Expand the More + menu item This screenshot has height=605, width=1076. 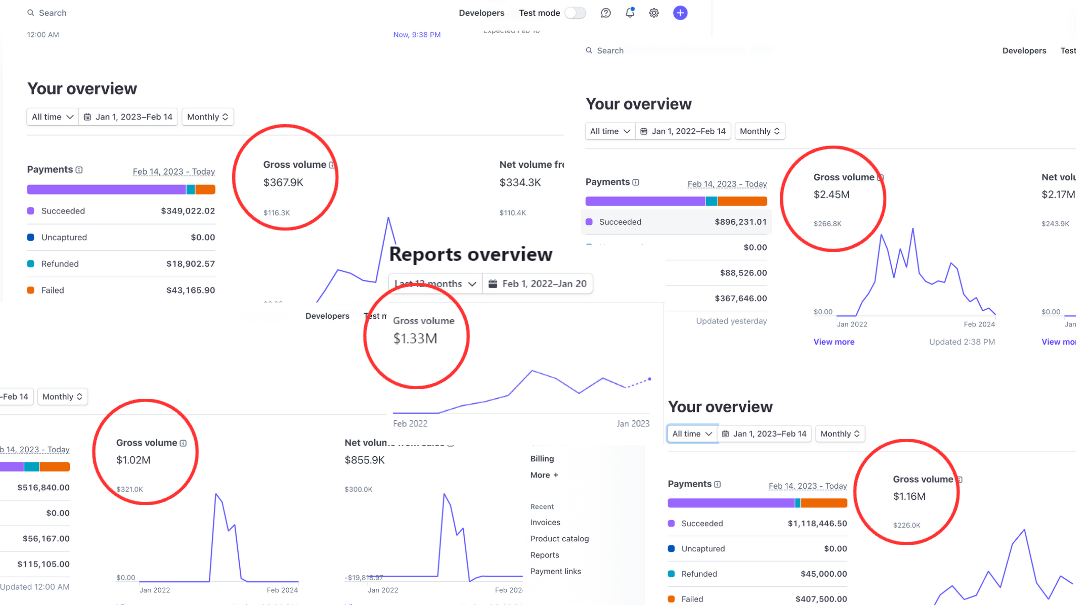[544, 475]
